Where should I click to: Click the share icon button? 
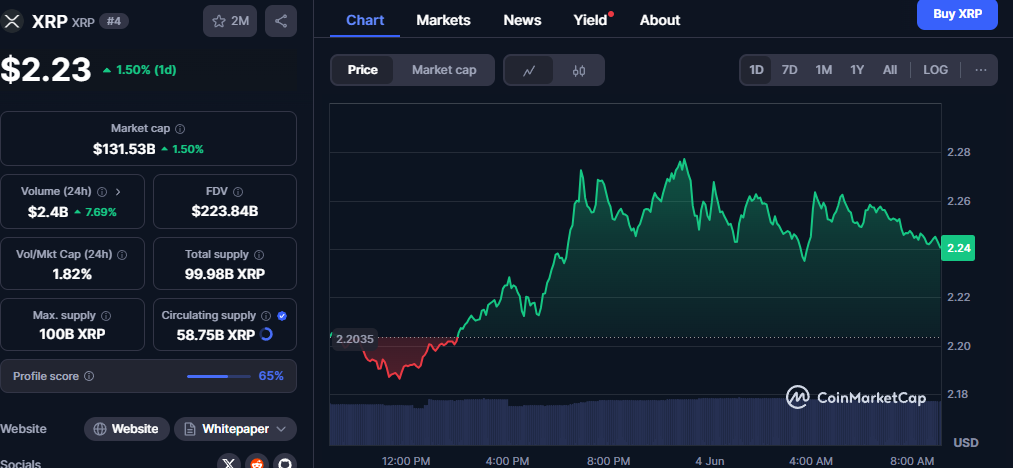click(281, 21)
